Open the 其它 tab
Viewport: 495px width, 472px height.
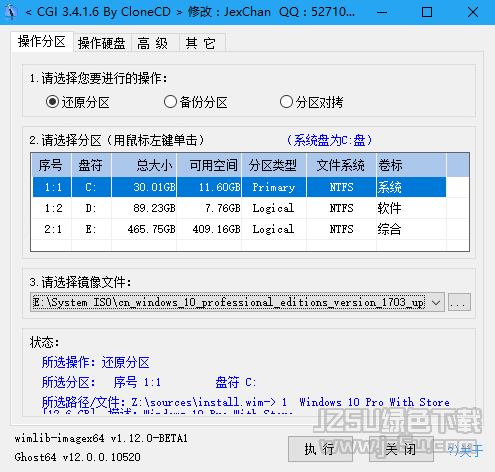[203, 43]
